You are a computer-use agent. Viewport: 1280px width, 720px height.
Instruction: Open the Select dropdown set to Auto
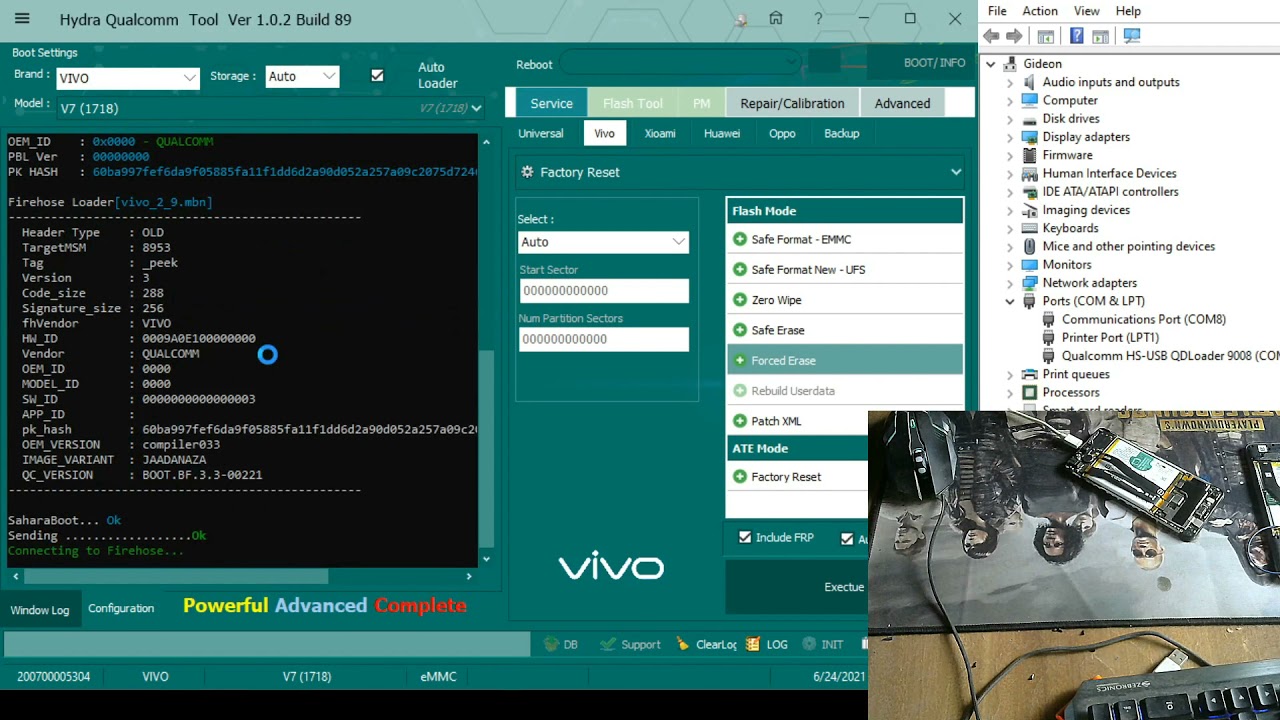[x=603, y=242]
